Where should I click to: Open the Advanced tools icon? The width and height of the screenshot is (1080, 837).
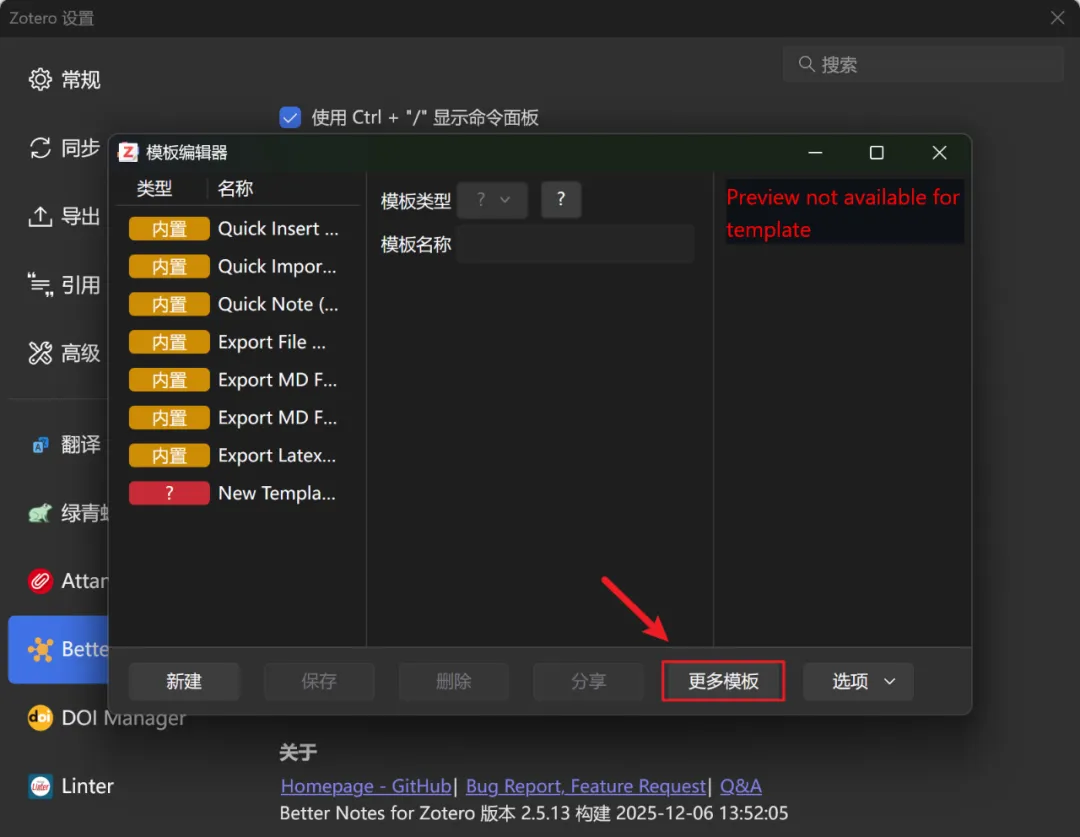point(40,353)
